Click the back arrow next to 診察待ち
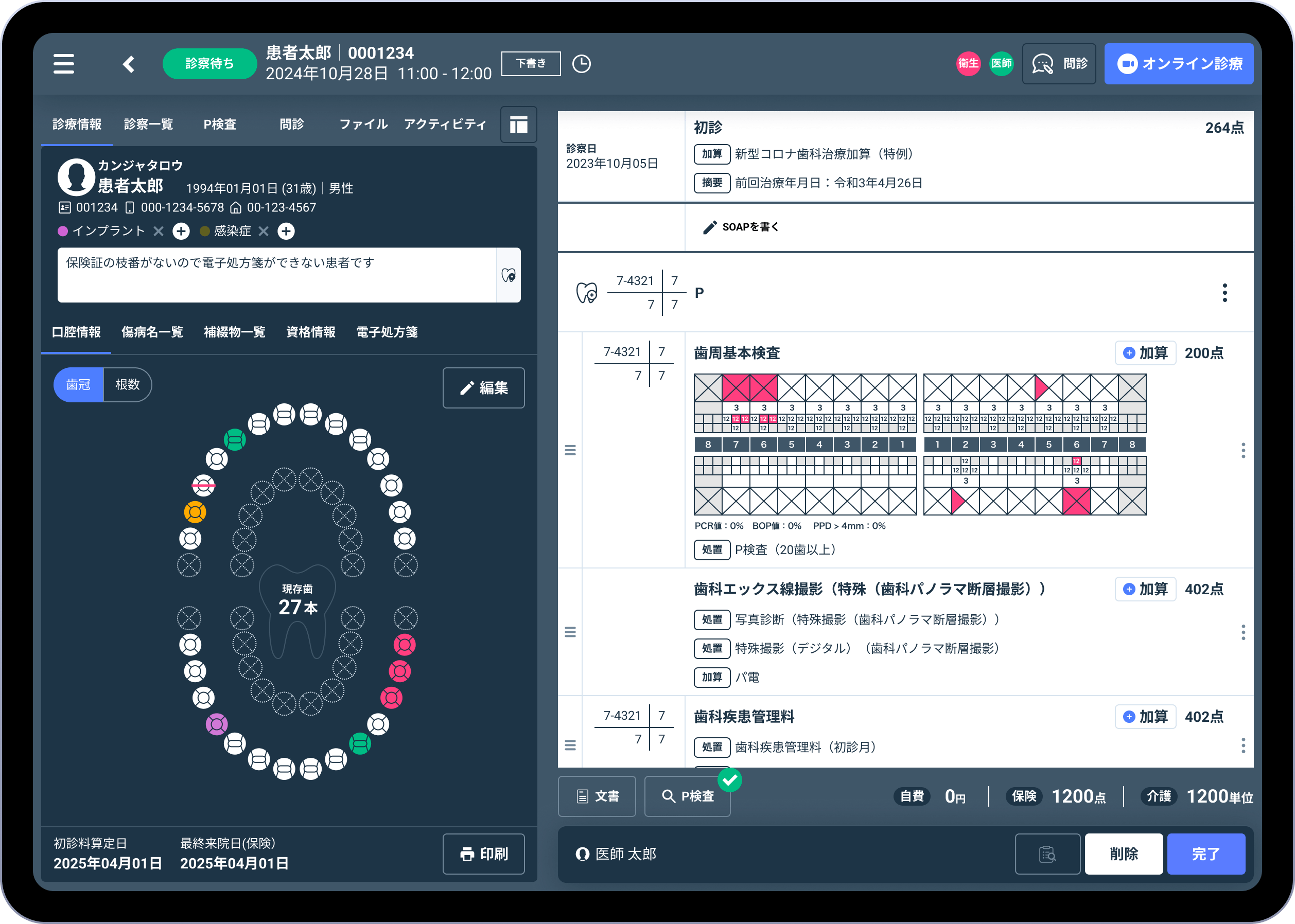Image resolution: width=1295 pixels, height=924 pixels. (129, 64)
